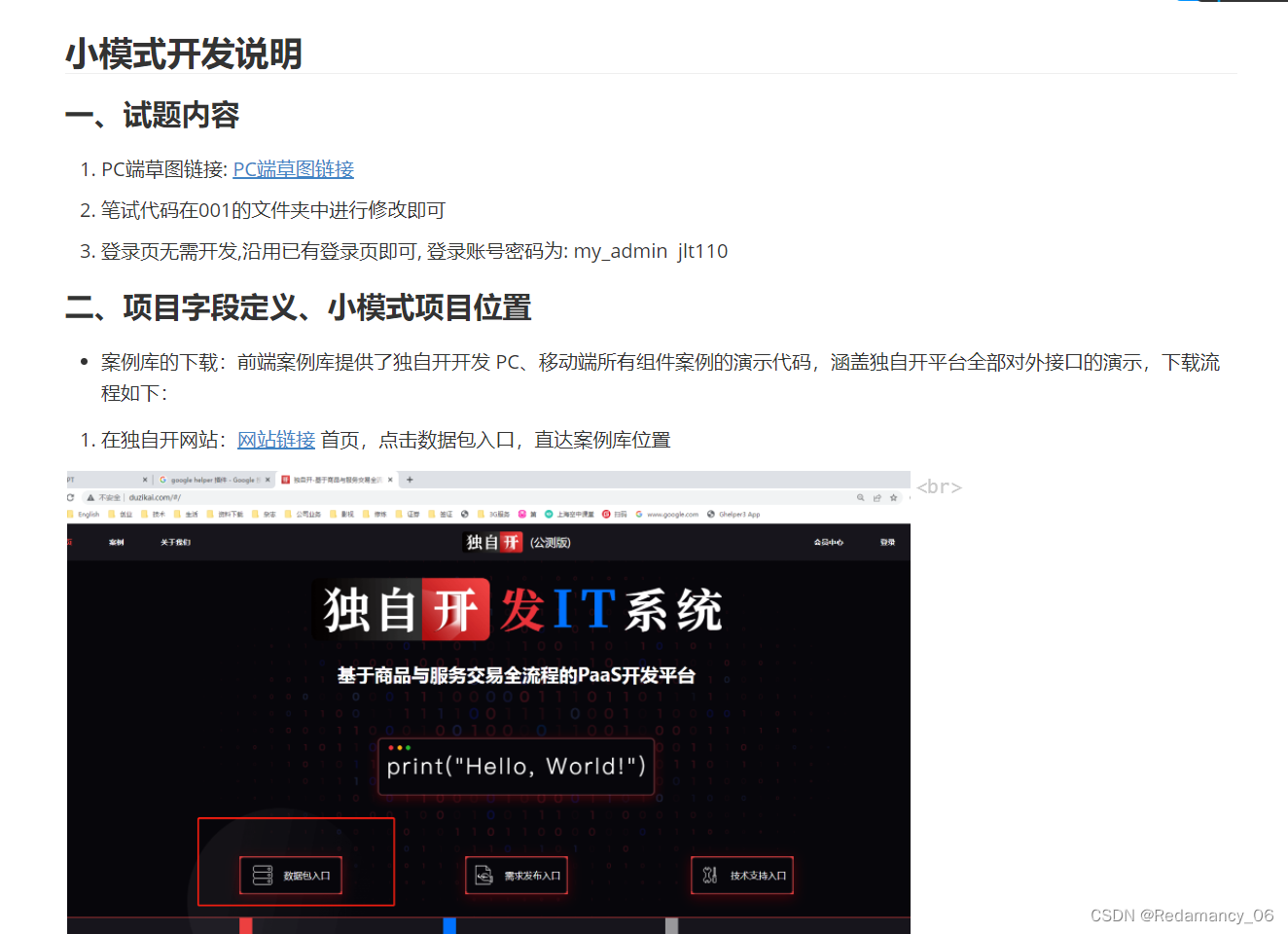The width and height of the screenshot is (1288, 934).
Task: Switch to the 独自开 browser tab
Action: point(337,480)
